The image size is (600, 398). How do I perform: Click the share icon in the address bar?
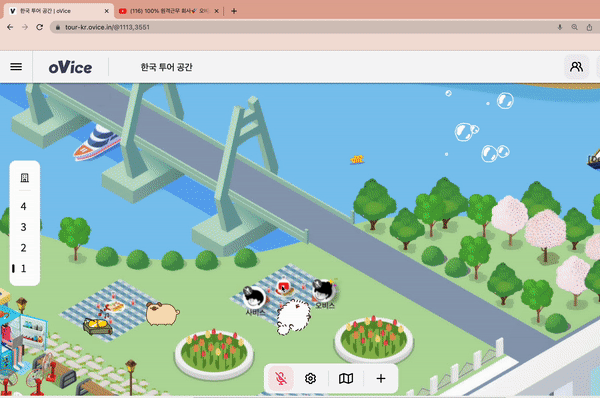coord(589,27)
